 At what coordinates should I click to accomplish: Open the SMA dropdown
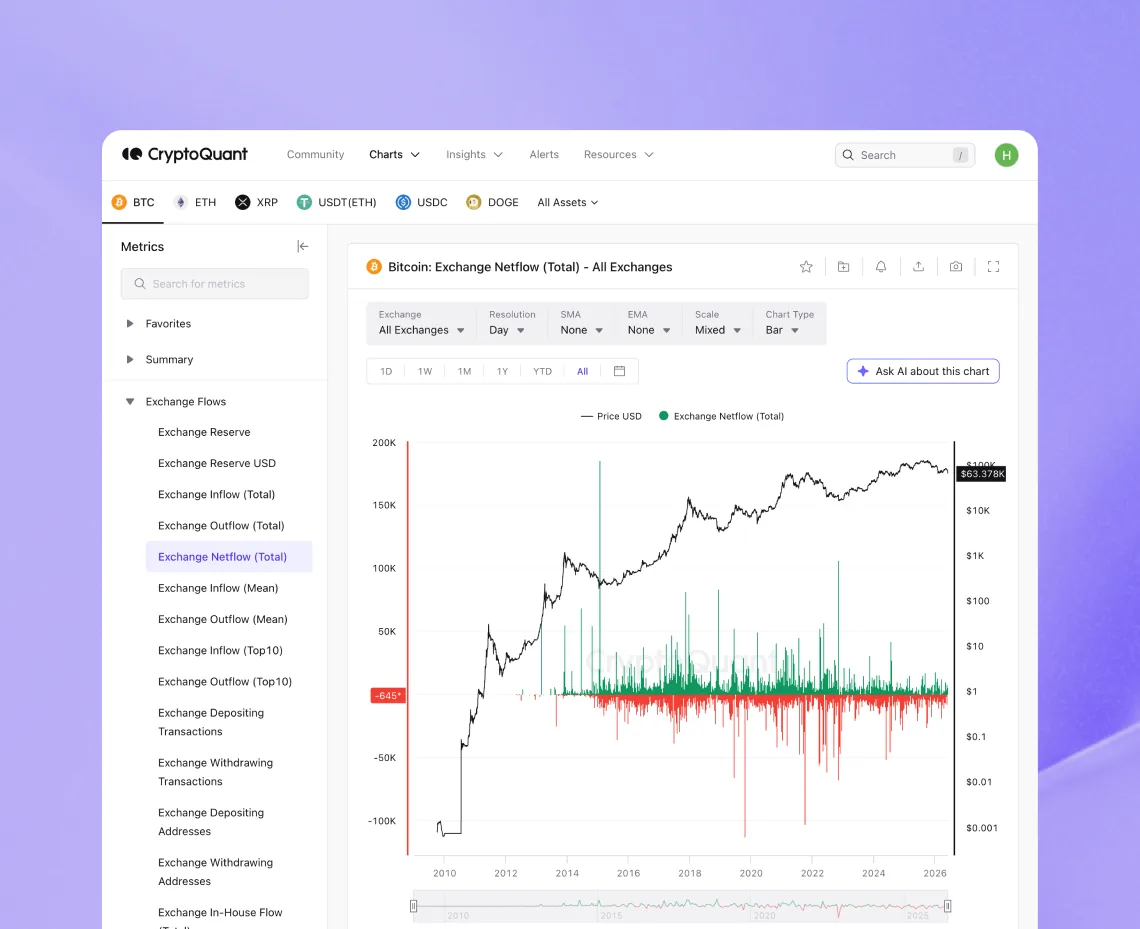point(582,323)
